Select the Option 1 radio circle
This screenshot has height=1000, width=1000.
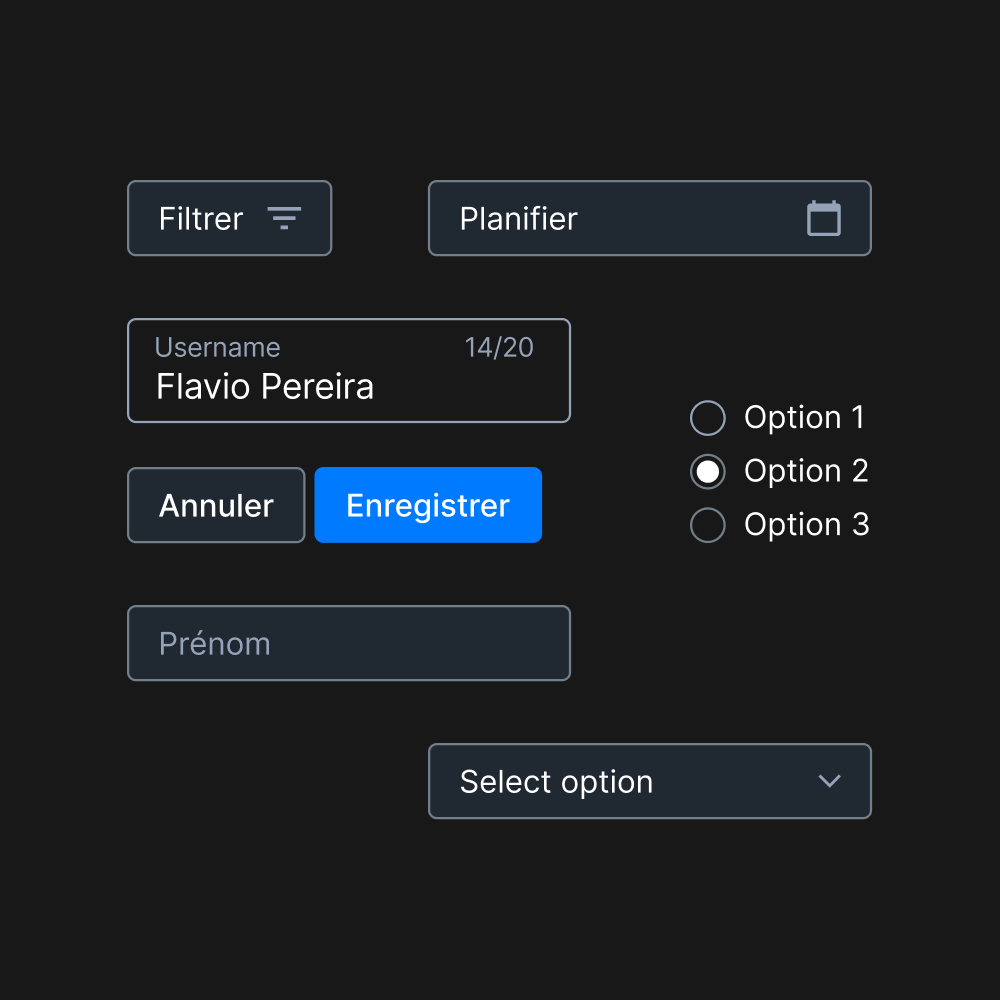[x=708, y=418]
